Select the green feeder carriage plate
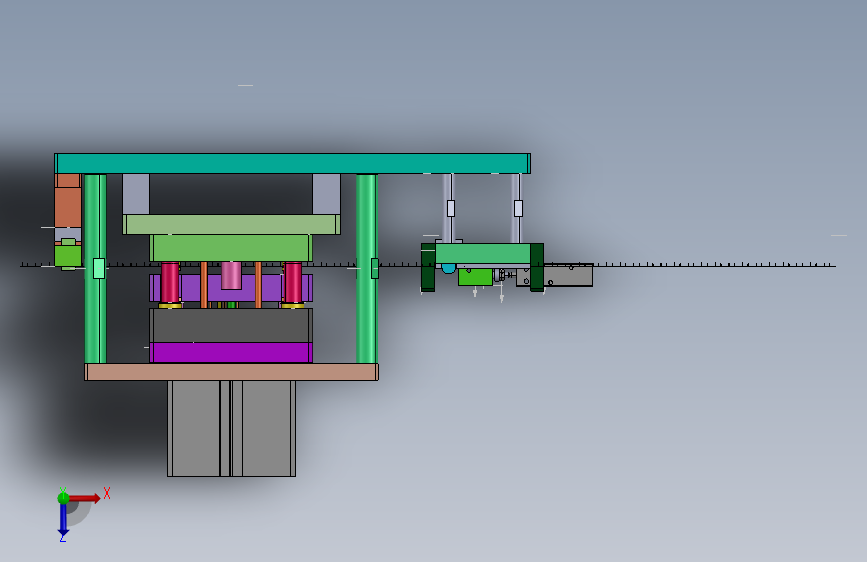The image size is (867, 562). (483, 254)
